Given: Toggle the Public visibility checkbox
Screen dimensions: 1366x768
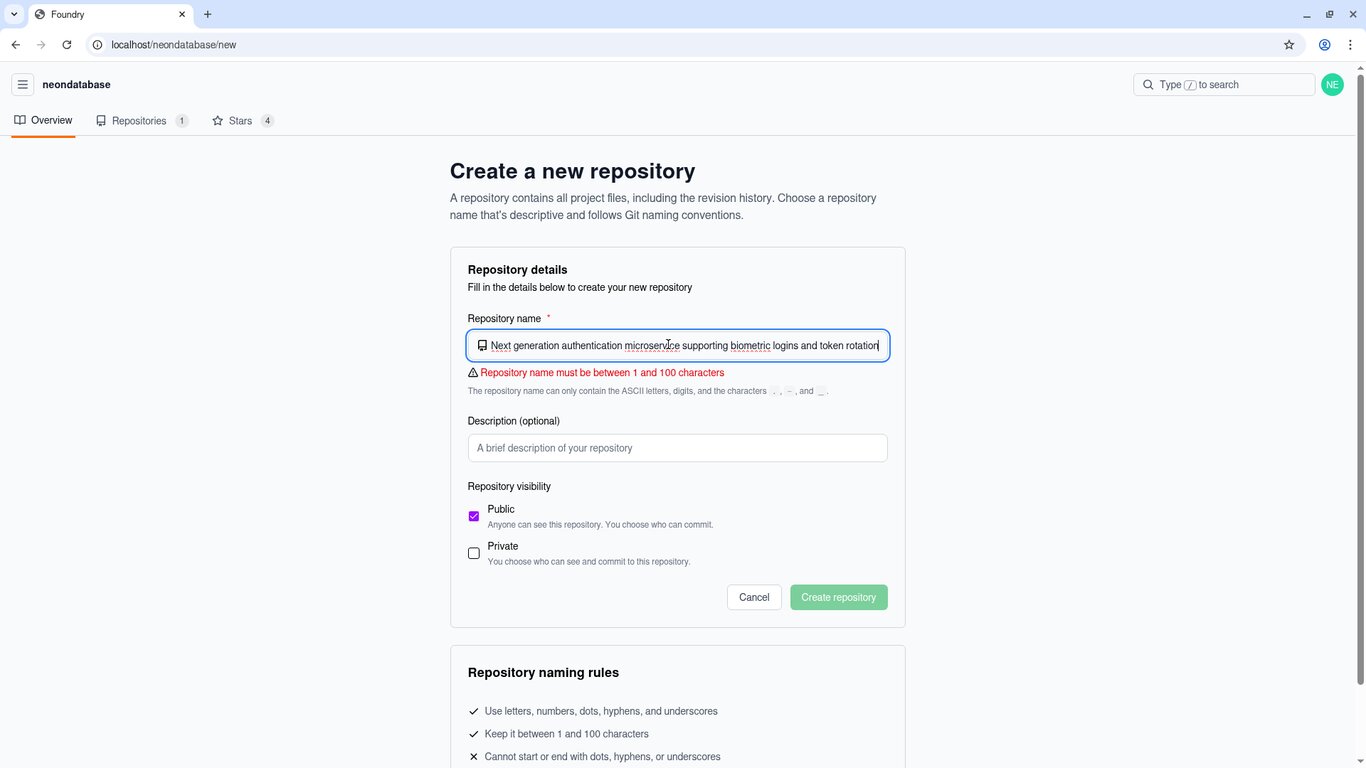Looking at the screenshot, I should pyautogui.click(x=474, y=516).
